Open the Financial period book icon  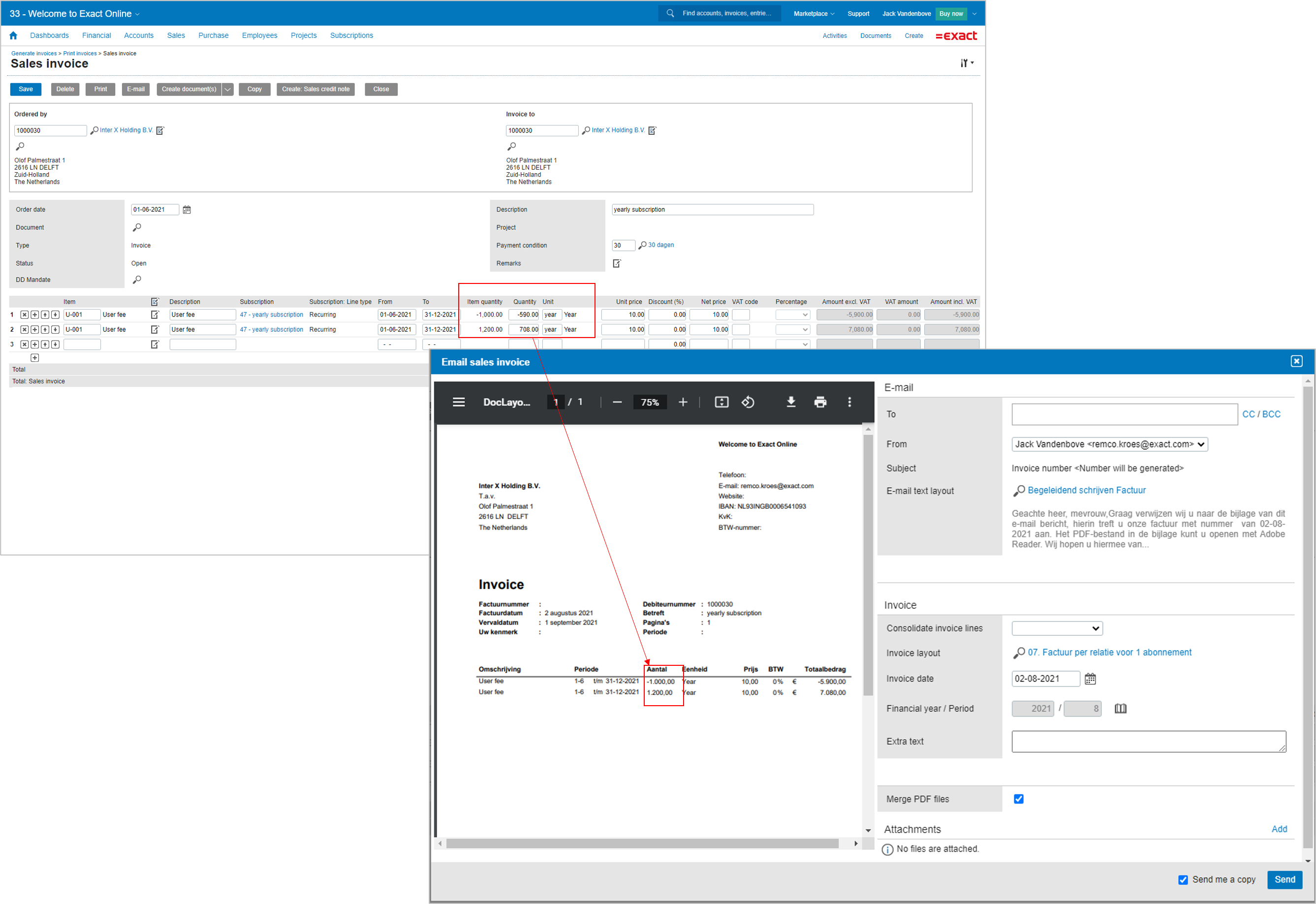[1120, 709]
